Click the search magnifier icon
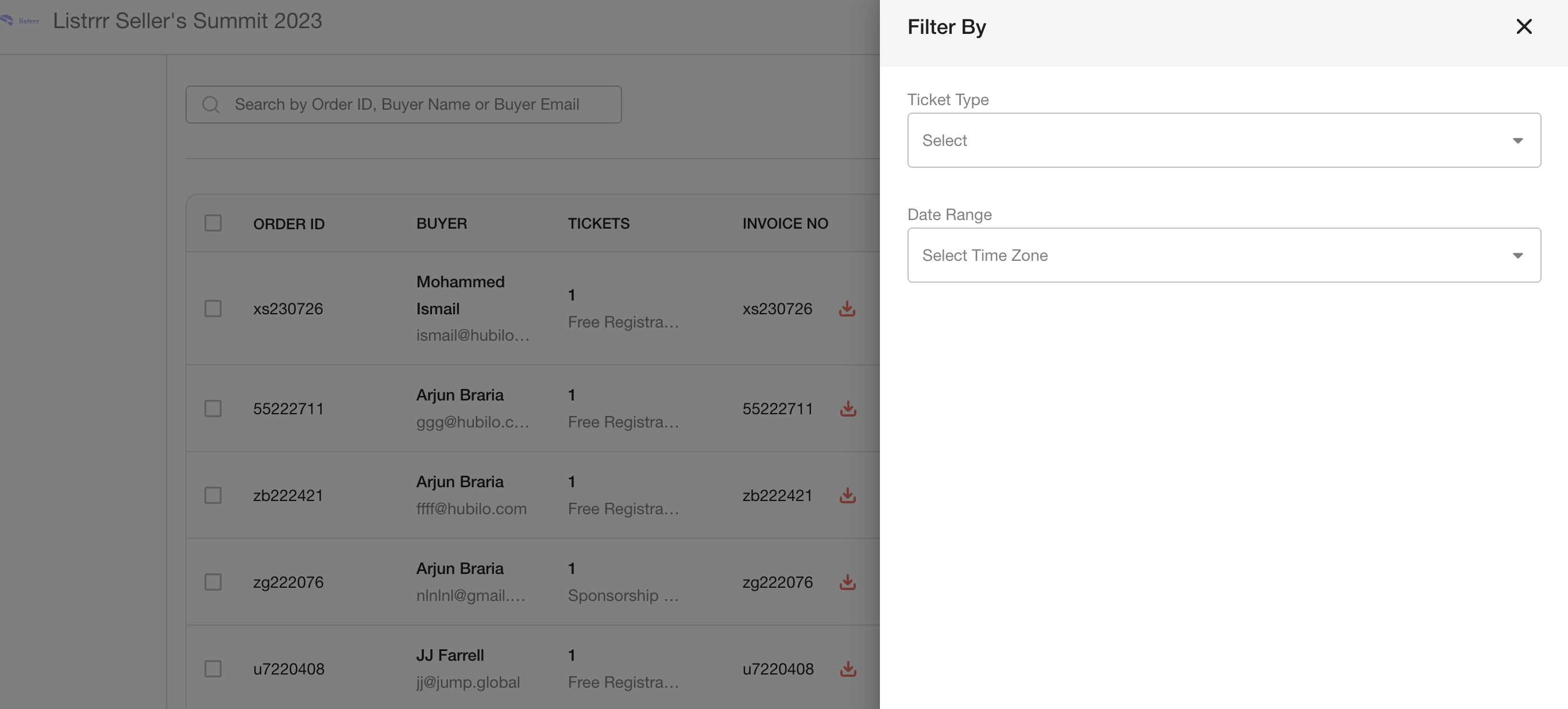 coord(211,105)
